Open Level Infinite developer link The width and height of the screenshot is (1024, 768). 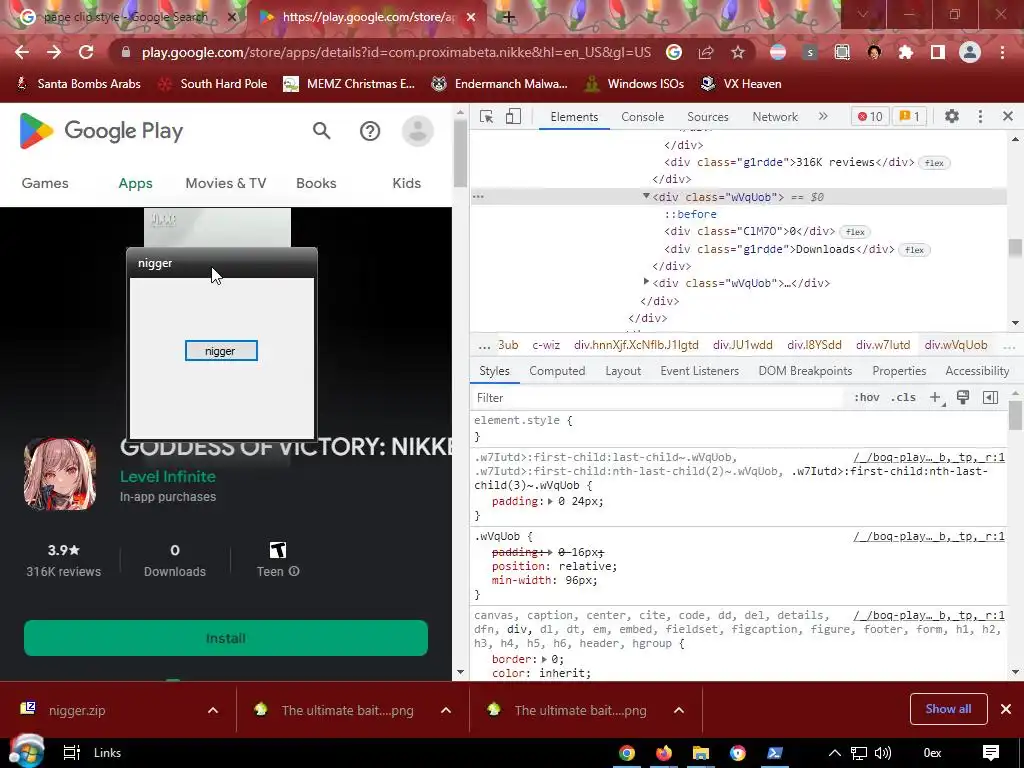(x=168, y=477)
